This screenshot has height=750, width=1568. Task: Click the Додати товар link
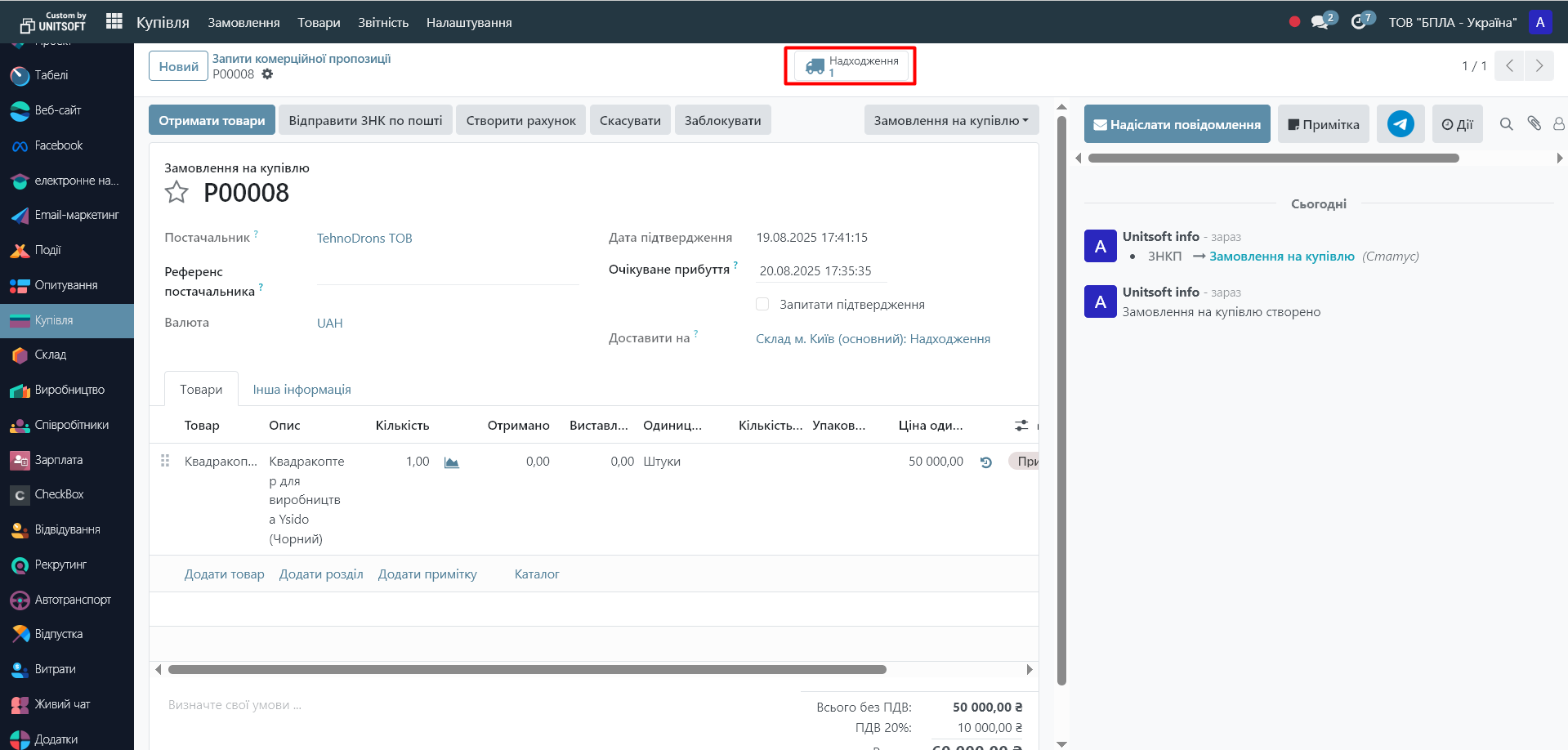coord(224,574)
